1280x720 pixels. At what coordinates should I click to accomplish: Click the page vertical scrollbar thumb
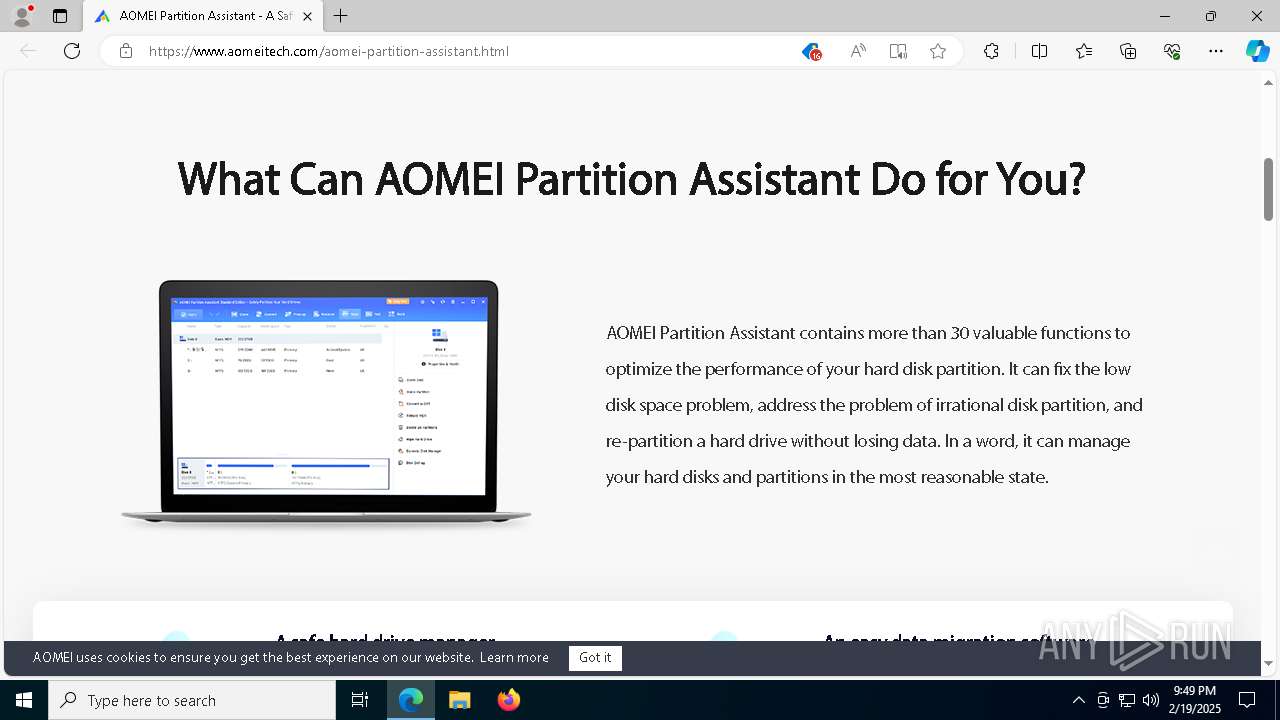1269,189
